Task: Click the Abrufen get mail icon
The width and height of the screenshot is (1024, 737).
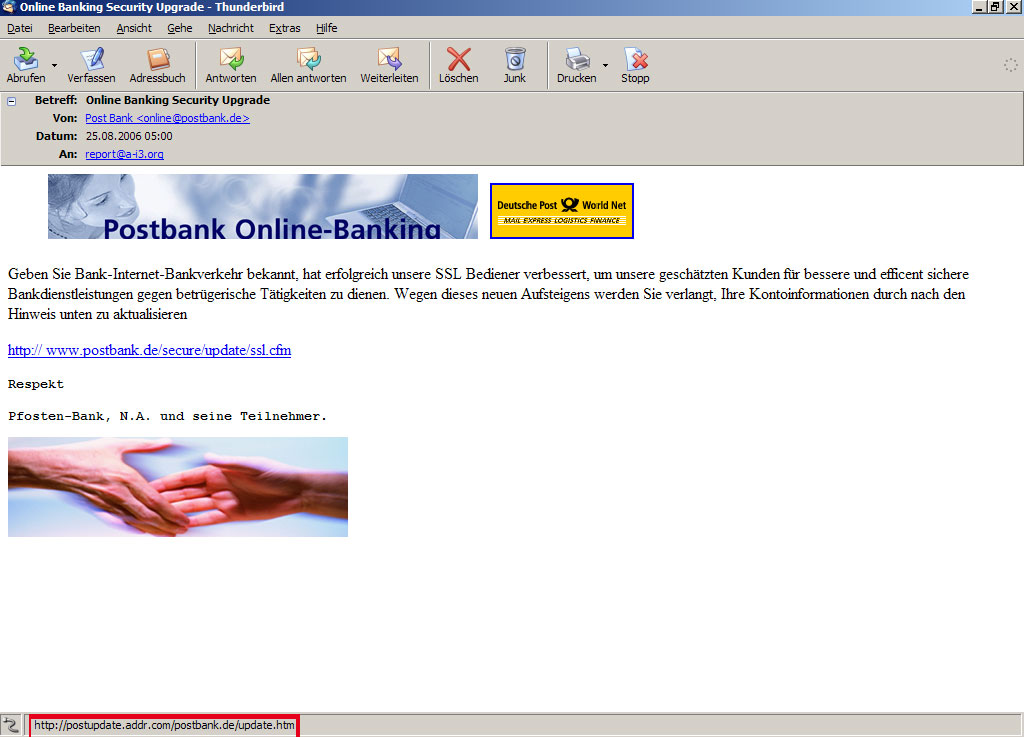Action: (26, 59)
